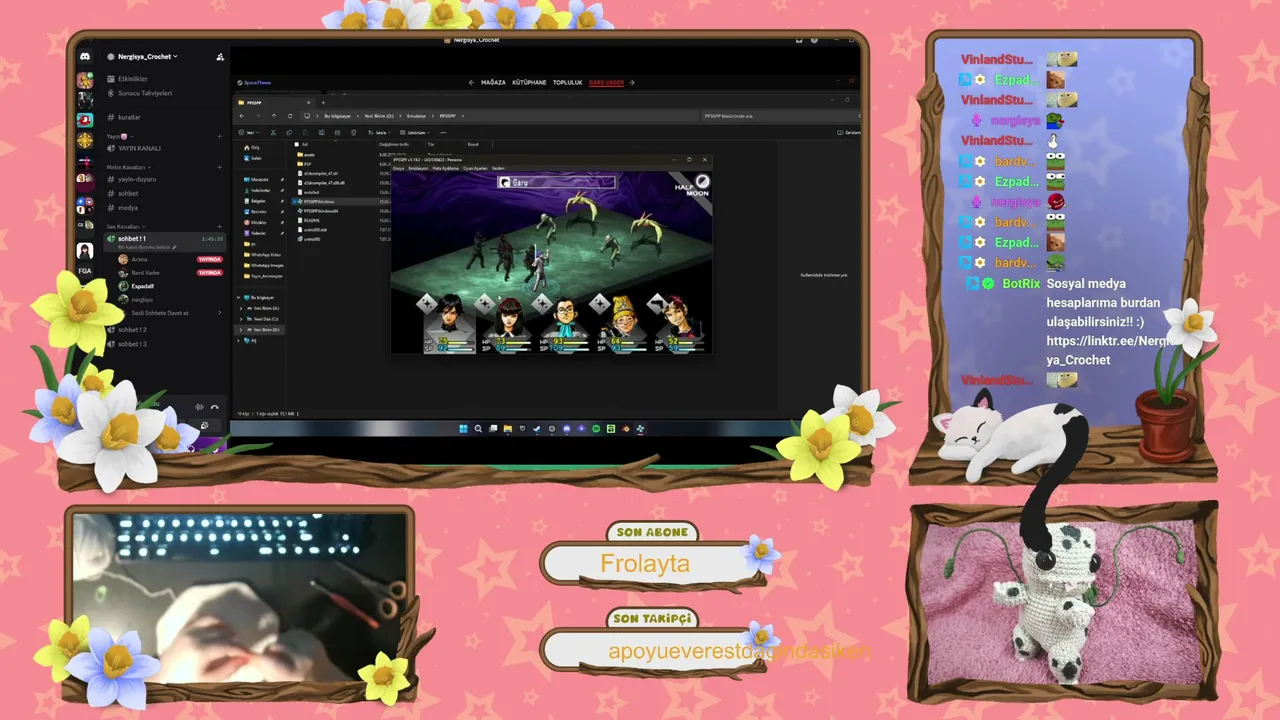1280x720 pixels.
Task: Click the invite members icon beside Nergisya_Crochet
Action: click(x=220, y=57)
